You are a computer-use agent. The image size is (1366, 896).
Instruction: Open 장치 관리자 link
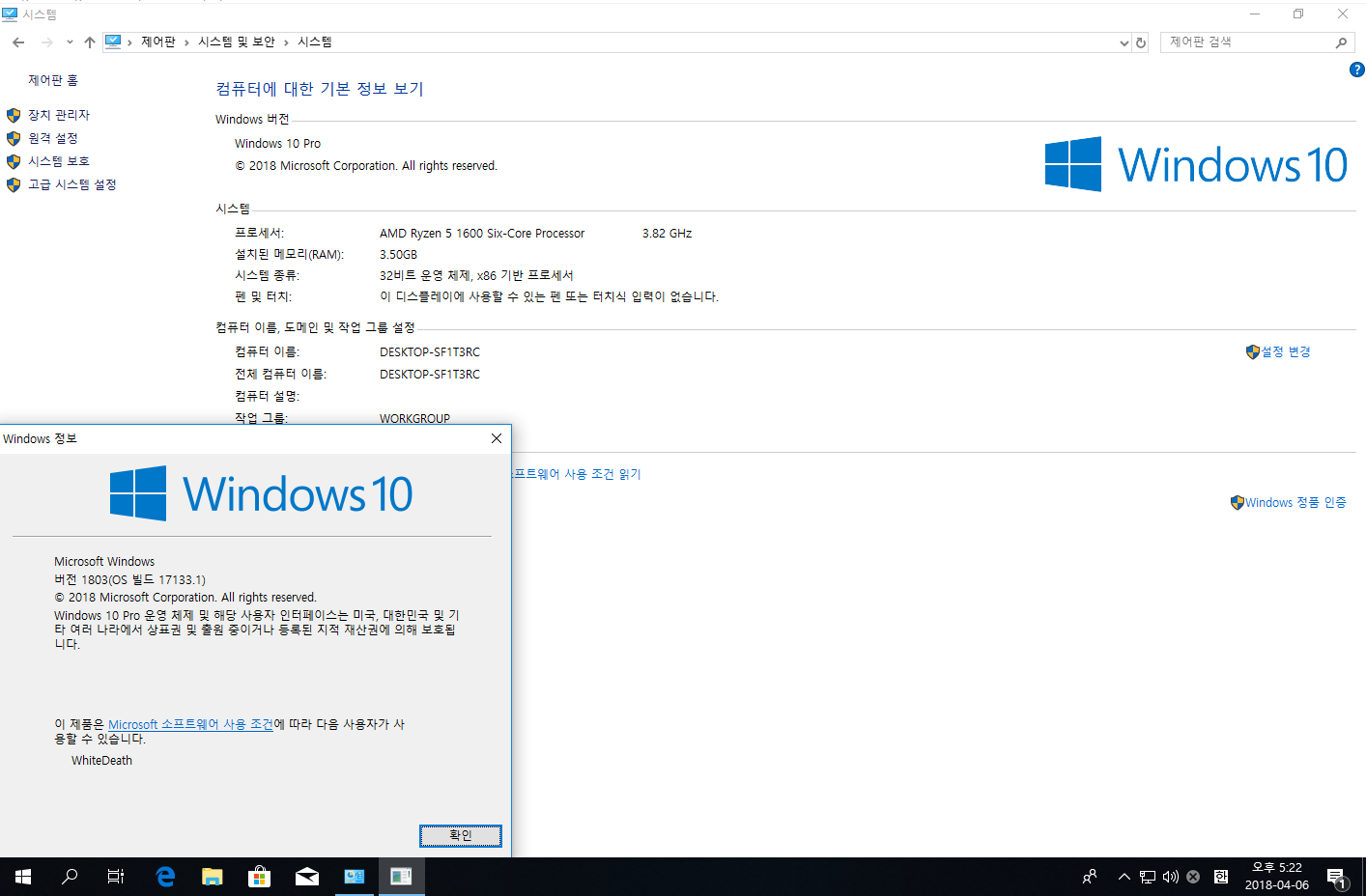59,115
